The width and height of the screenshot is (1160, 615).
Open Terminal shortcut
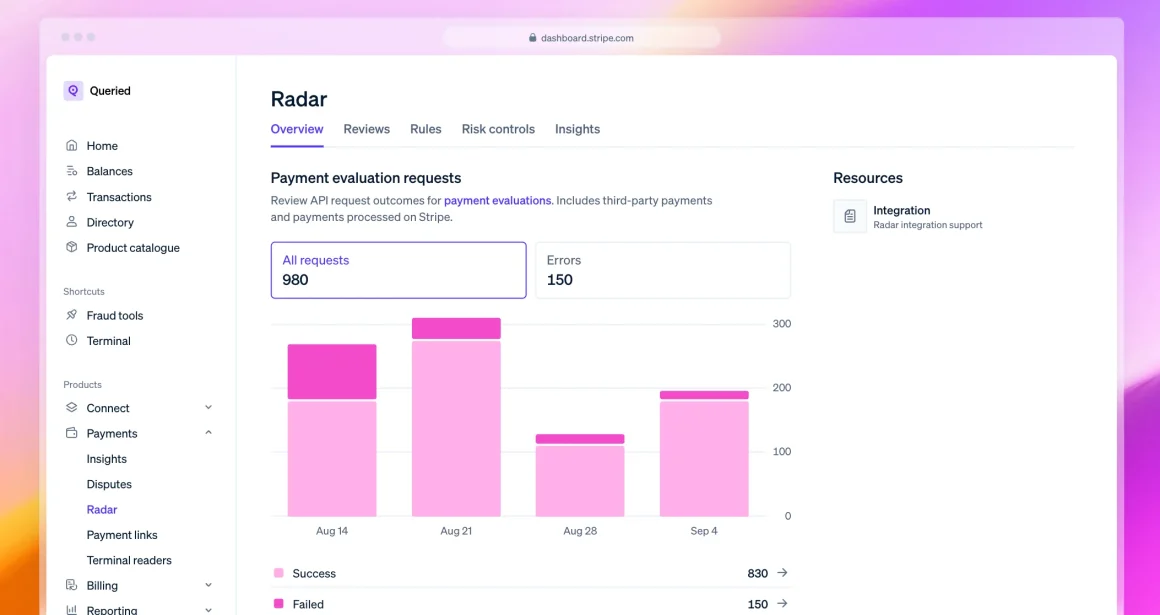(109, 340)
